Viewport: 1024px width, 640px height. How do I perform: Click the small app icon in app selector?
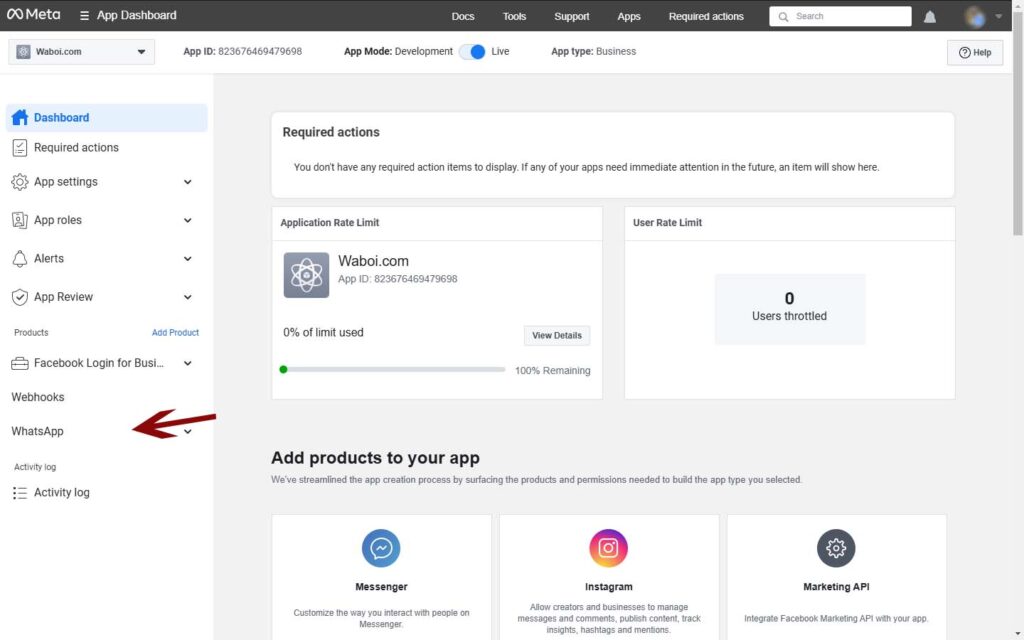[24, 52]
